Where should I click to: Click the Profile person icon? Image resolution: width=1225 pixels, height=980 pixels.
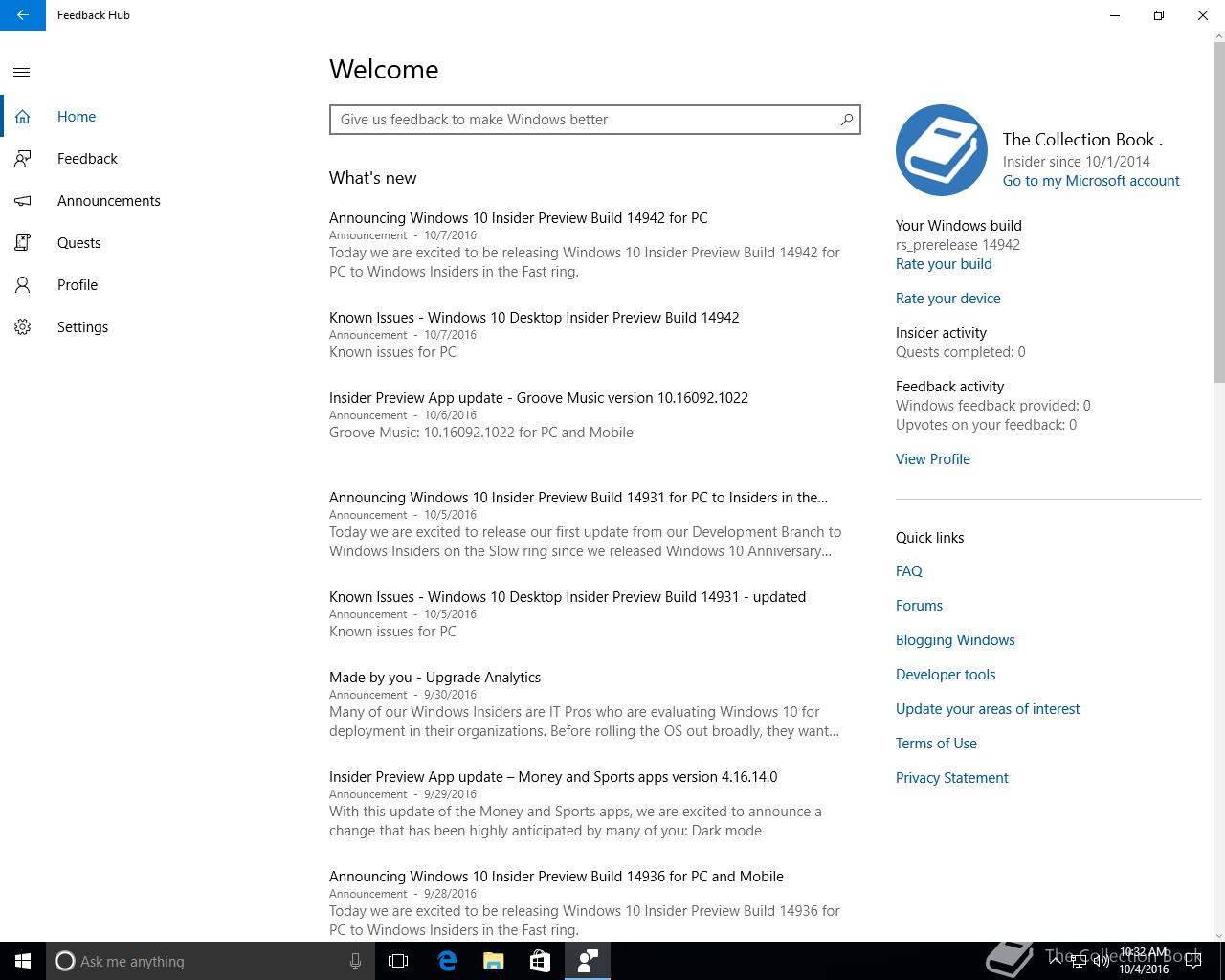point(23,285)
